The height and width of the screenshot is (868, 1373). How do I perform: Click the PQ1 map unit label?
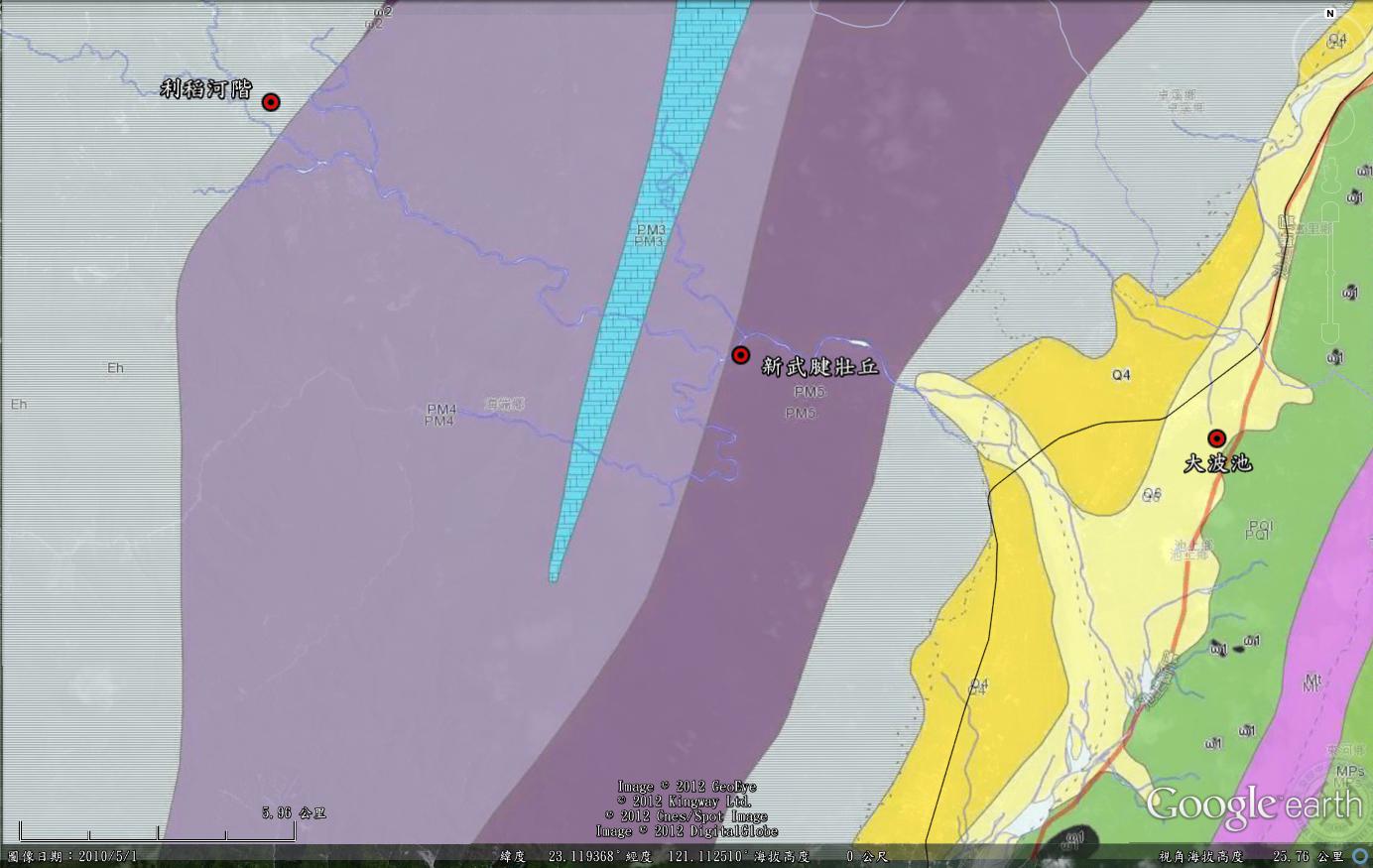point(1260,530)
